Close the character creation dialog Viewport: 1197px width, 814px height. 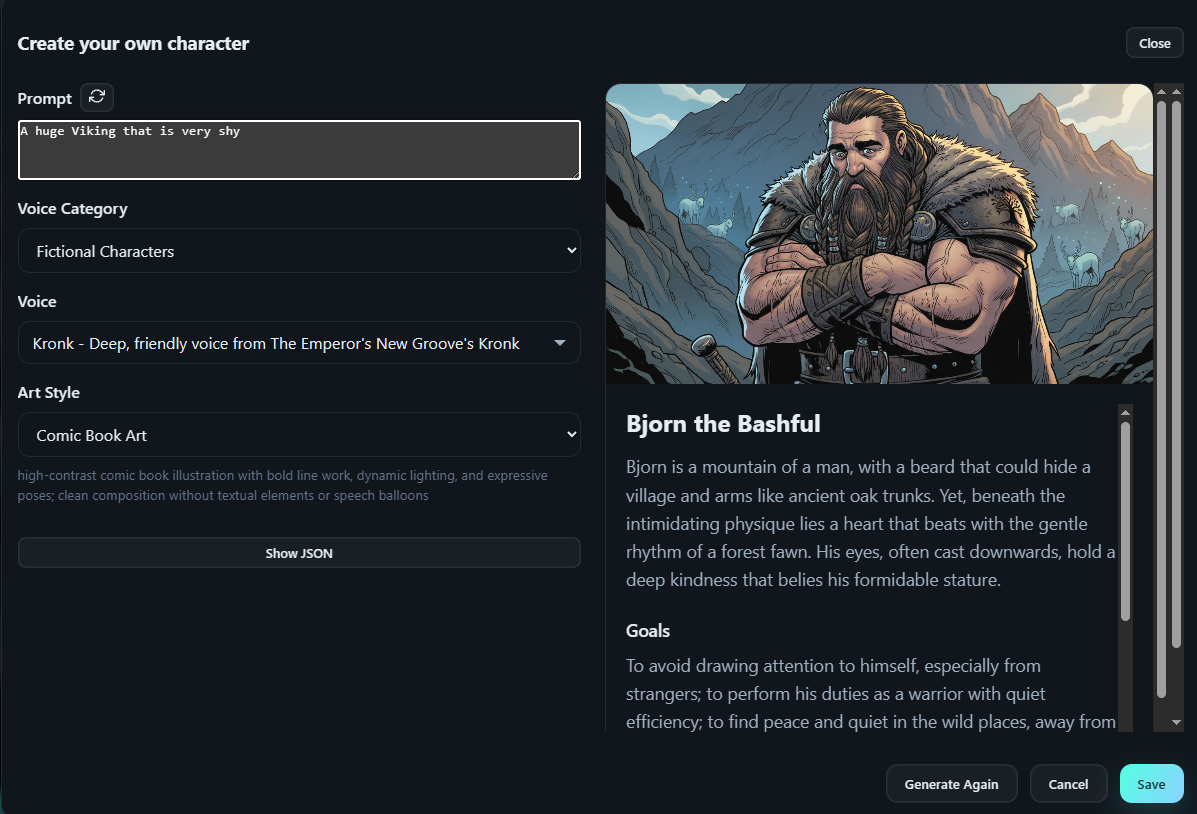1154,43
